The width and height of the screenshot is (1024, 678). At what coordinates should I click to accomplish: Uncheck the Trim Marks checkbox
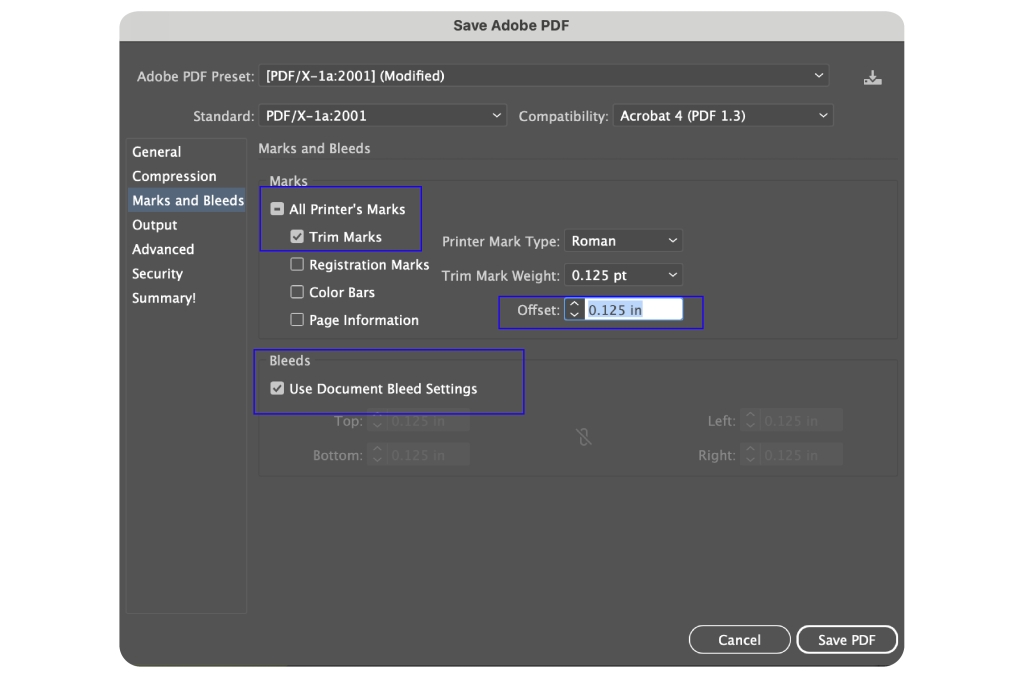(x=297, y=237)
